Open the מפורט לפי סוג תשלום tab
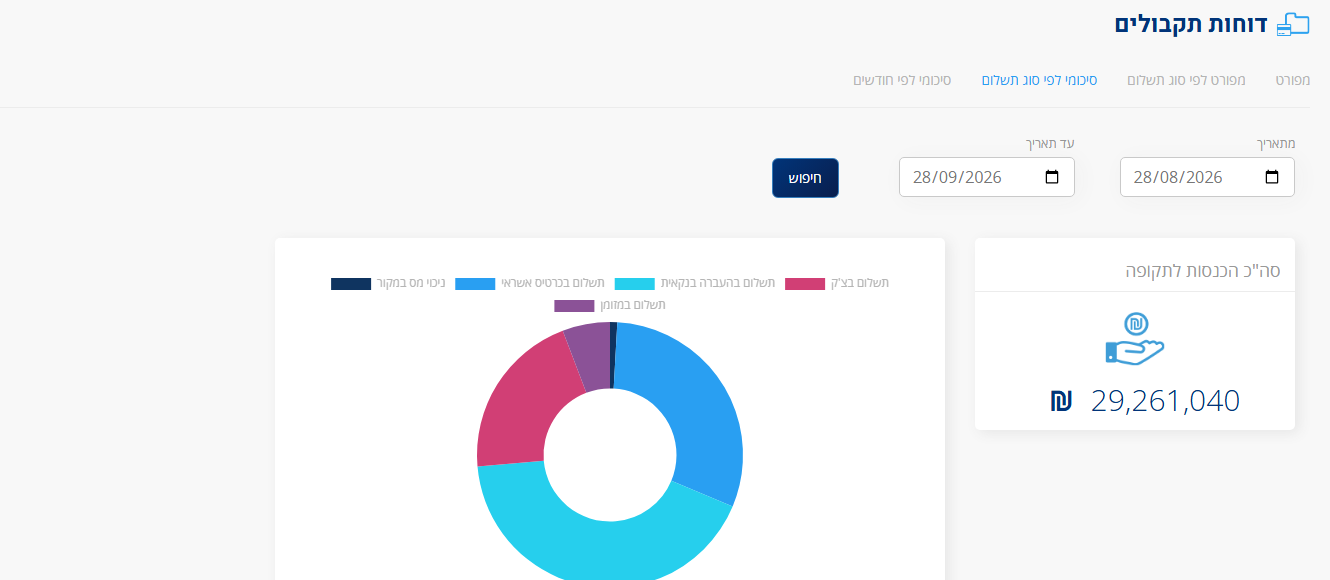The width and height of the screenshot is (1330, 580). 1186,79
